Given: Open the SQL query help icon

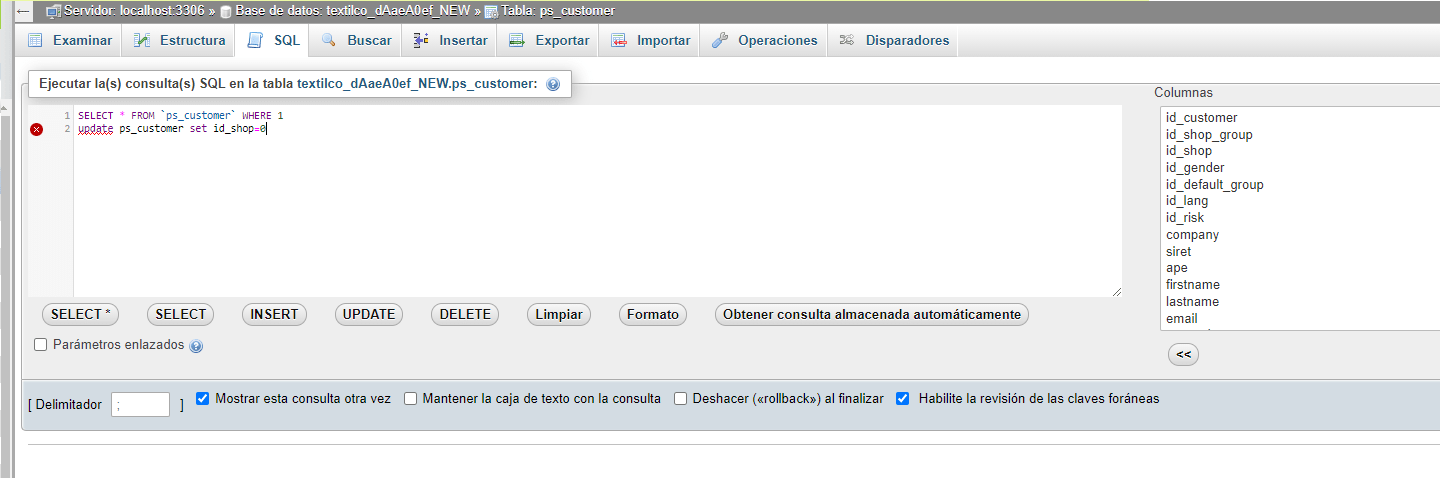Looking at the screenshot, I should click(x=553, y=85).
